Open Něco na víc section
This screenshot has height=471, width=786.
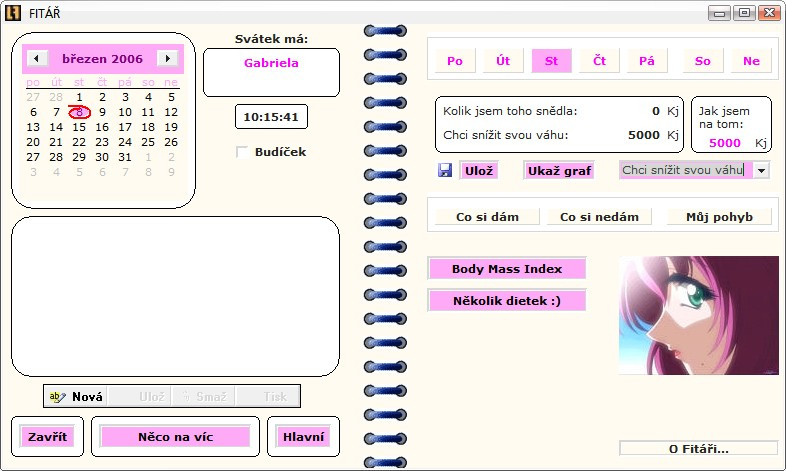tap(175, 436)
